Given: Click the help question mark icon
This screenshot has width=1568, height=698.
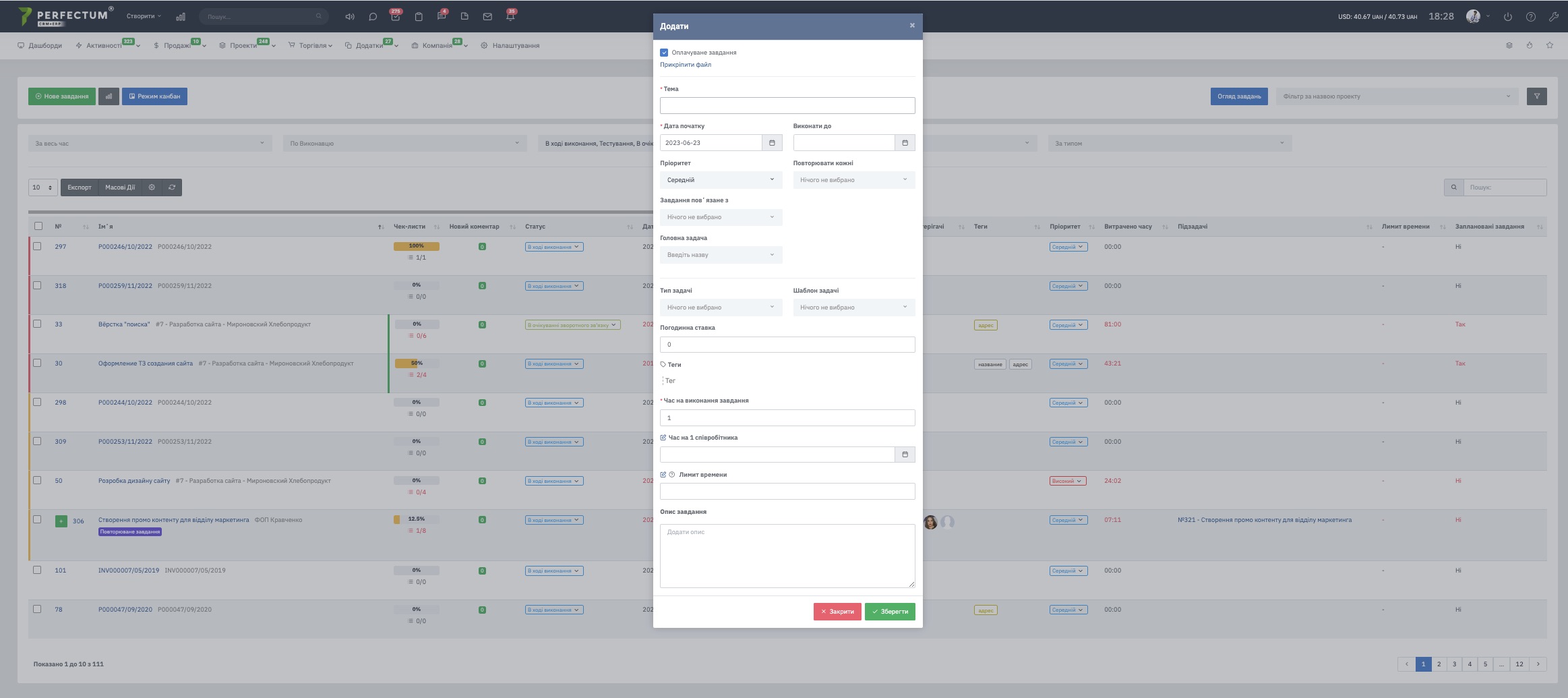Looking at the screenshot, I should click(x=1530, y=17).
